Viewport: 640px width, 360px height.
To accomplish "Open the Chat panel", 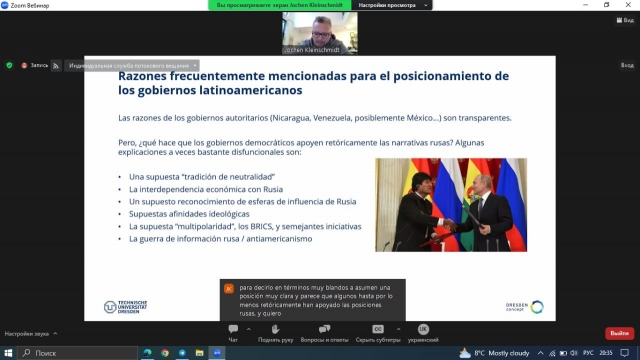I will (233, 333).
